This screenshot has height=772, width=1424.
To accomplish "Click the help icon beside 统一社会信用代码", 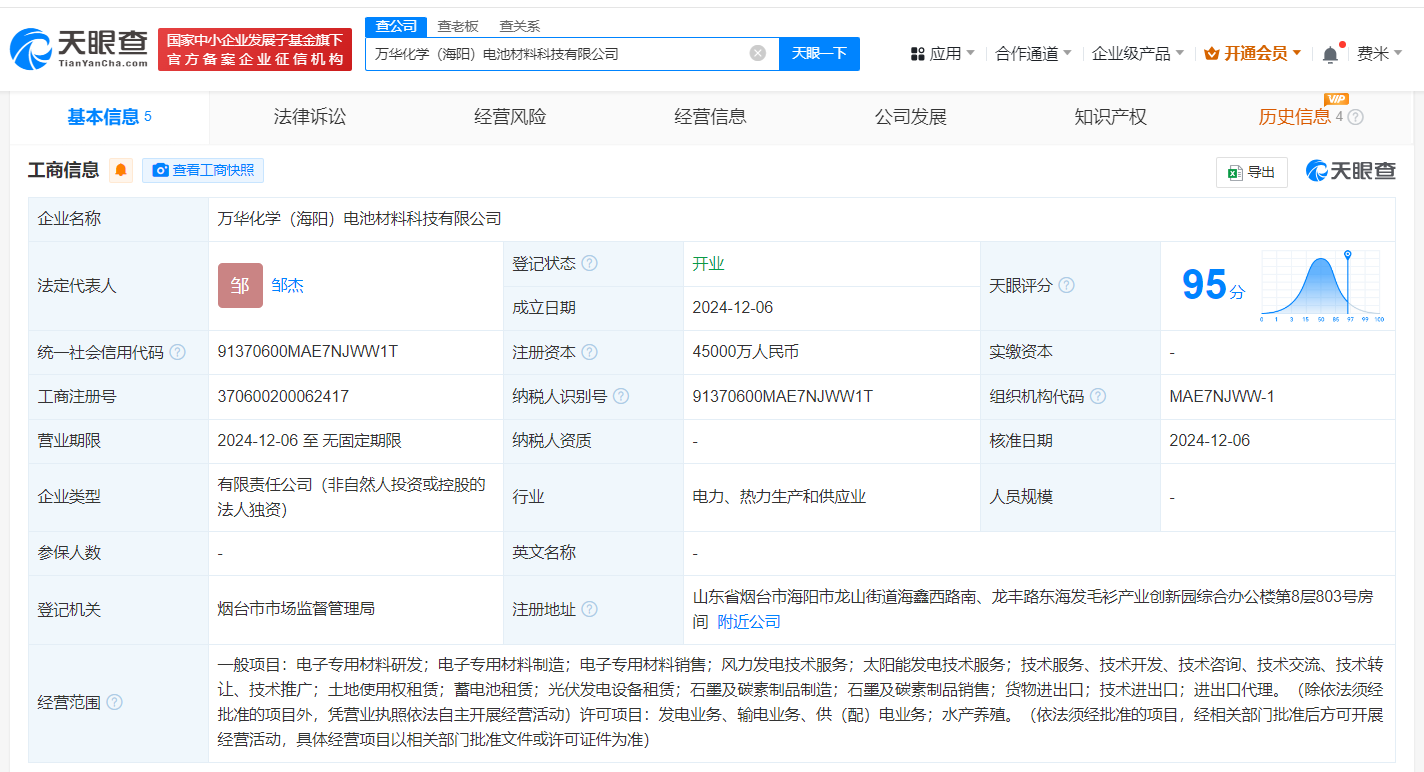I will pyautogui.click(x=178, y=352).
